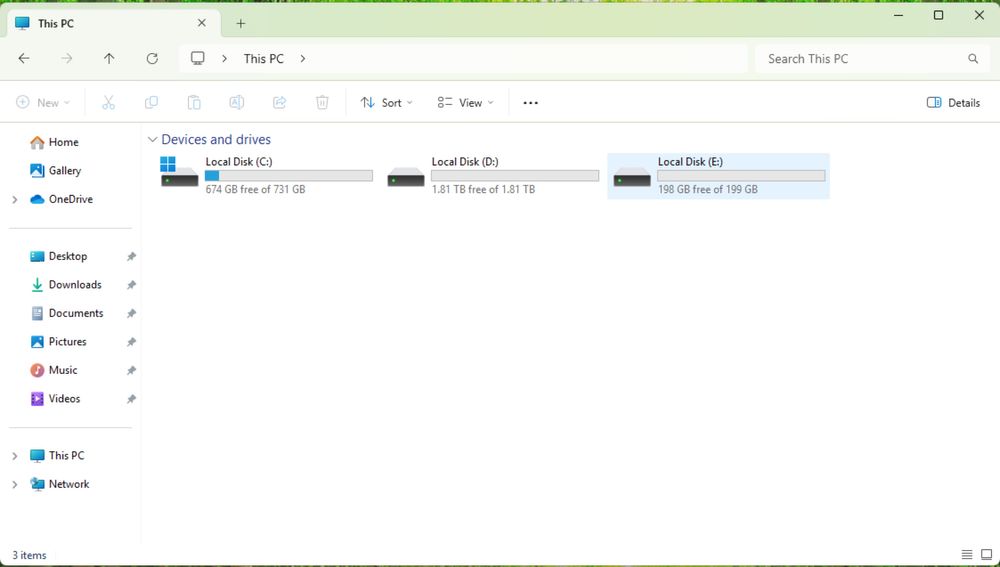Add a new tab
This screenshot has width=1000, height=567.
[240, 24]
